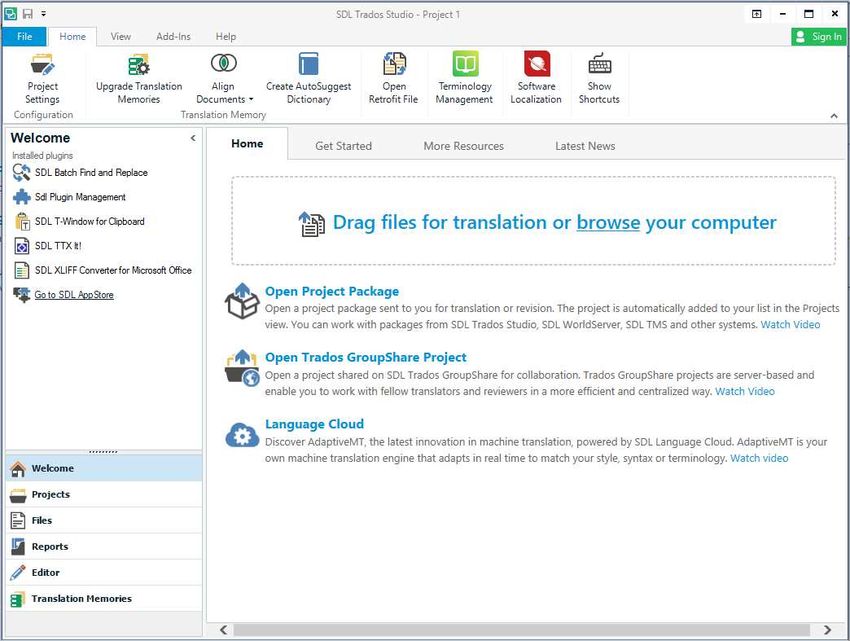
Task: Open Project Settings in the ribbon
Action: pyautogui.click(x=42, y=78)
